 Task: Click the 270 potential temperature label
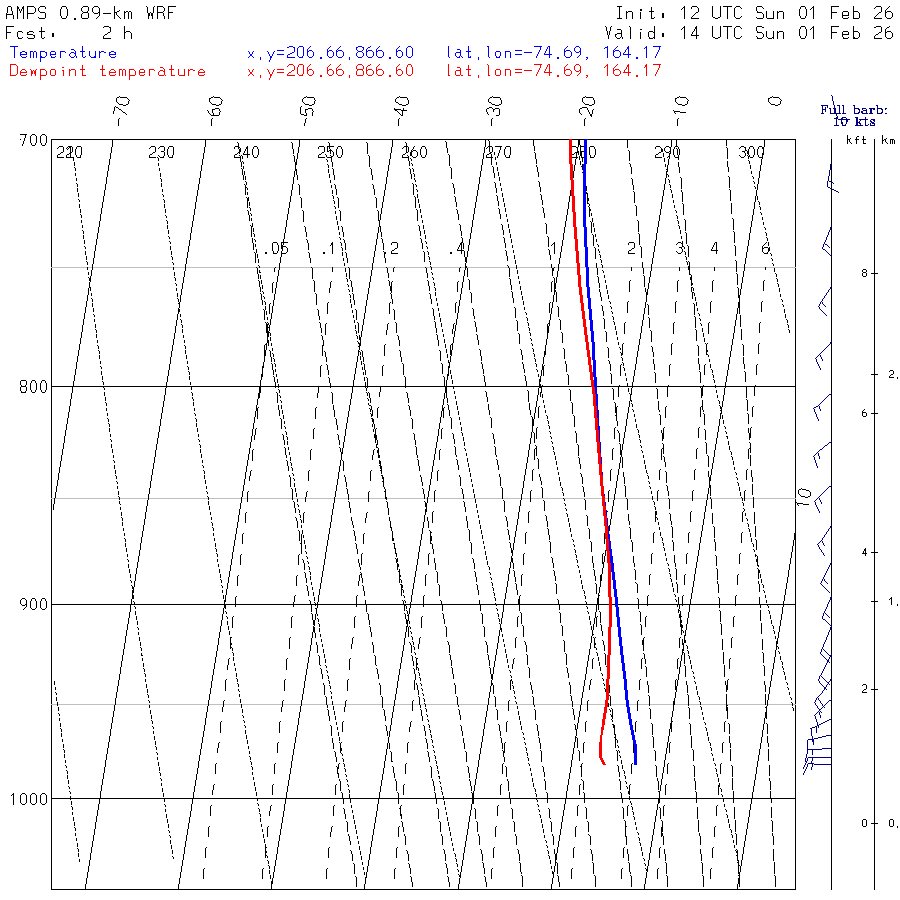pos(498,153)
